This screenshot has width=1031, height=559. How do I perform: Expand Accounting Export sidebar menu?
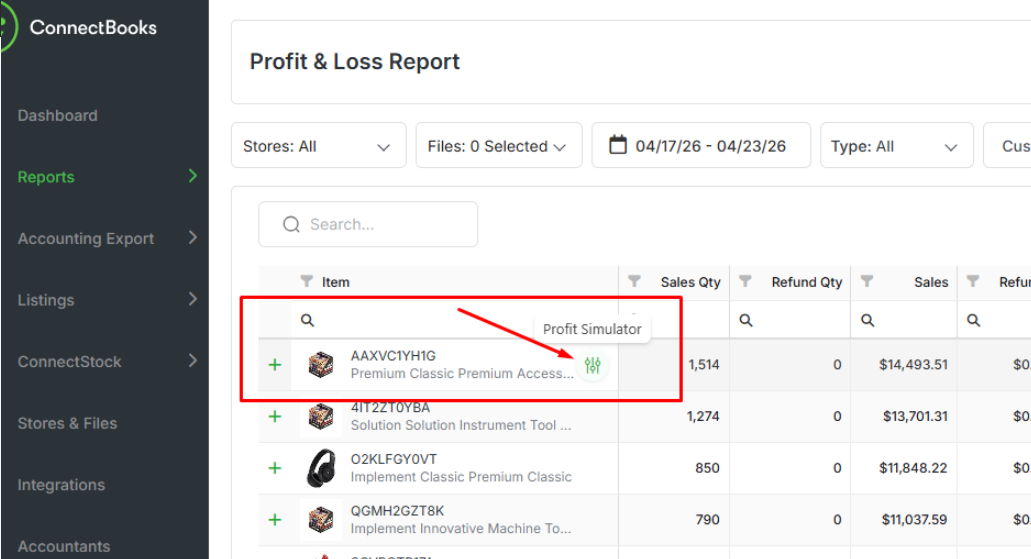[x=107, y=238]
